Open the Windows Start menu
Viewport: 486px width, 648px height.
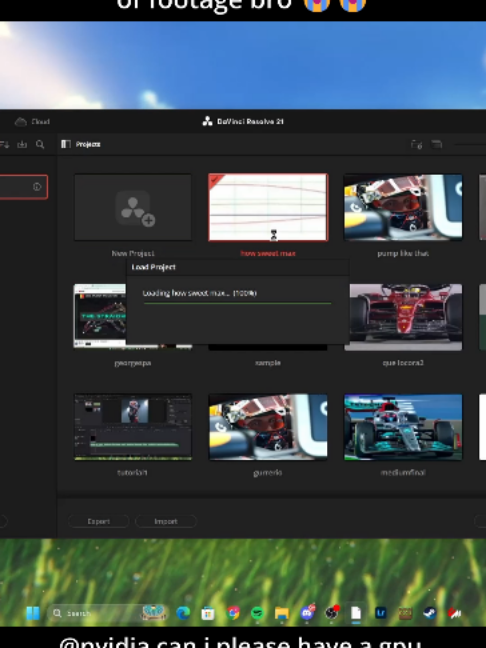pyautogui.click(x=33, y=613)
